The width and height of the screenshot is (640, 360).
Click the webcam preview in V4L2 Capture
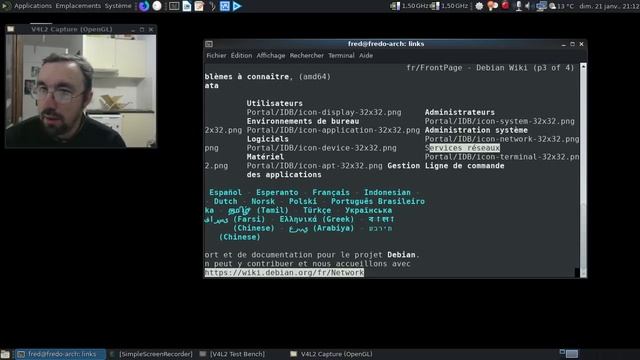[80, 91]
